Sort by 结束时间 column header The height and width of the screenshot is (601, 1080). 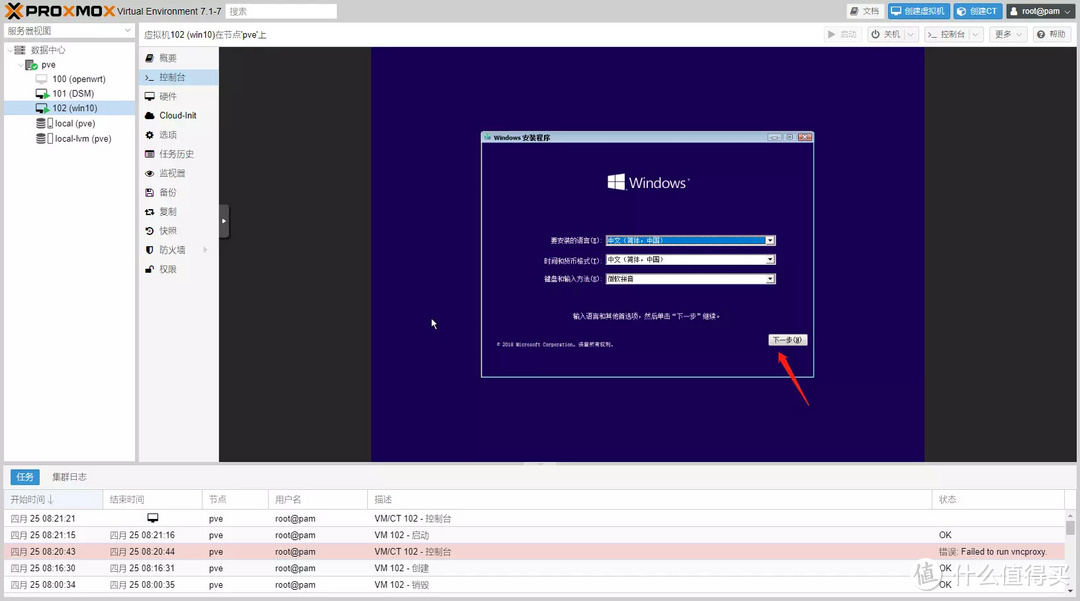click(152, 499)
